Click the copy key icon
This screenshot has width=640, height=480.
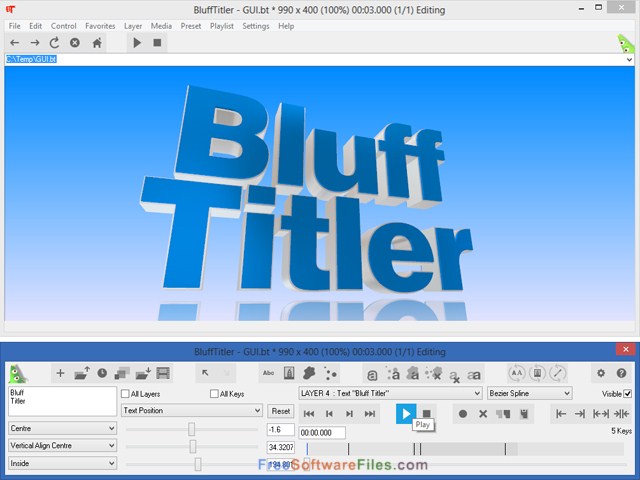pos(503,414)
